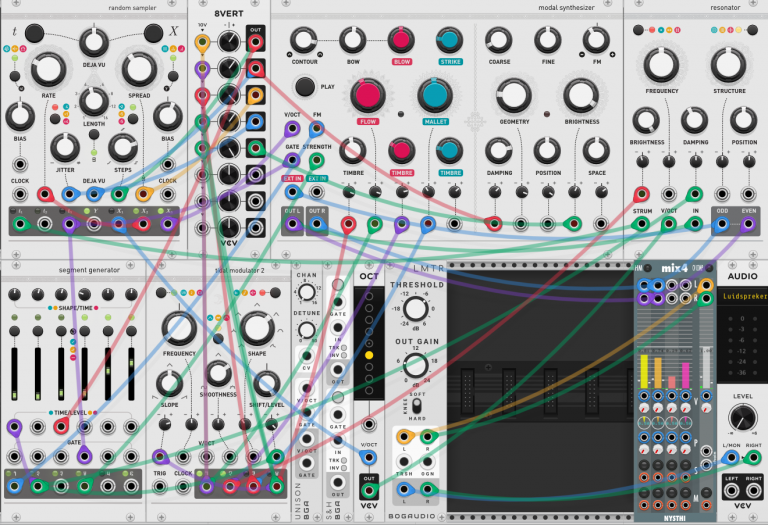Click the t1 output jack on the random sampler
768x525 pixels.
[x=20, y=224]
